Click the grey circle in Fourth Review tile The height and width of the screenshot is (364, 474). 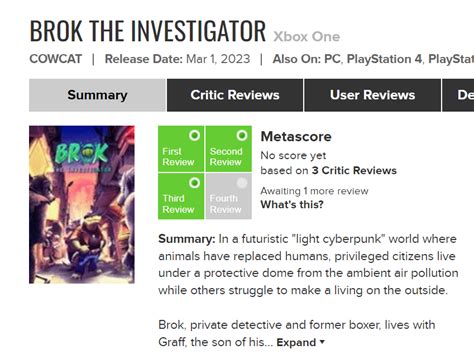[242, 183]
